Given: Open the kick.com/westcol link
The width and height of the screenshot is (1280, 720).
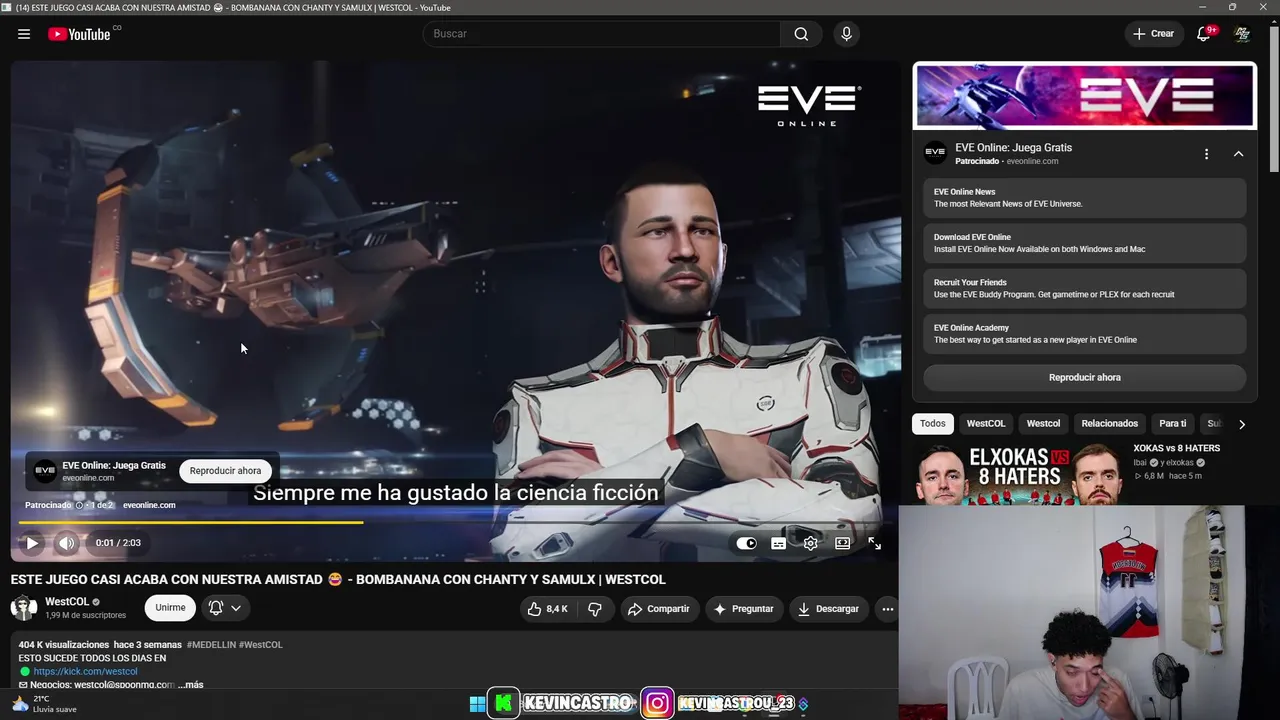Looking at the screenshot, I should 85,671.
